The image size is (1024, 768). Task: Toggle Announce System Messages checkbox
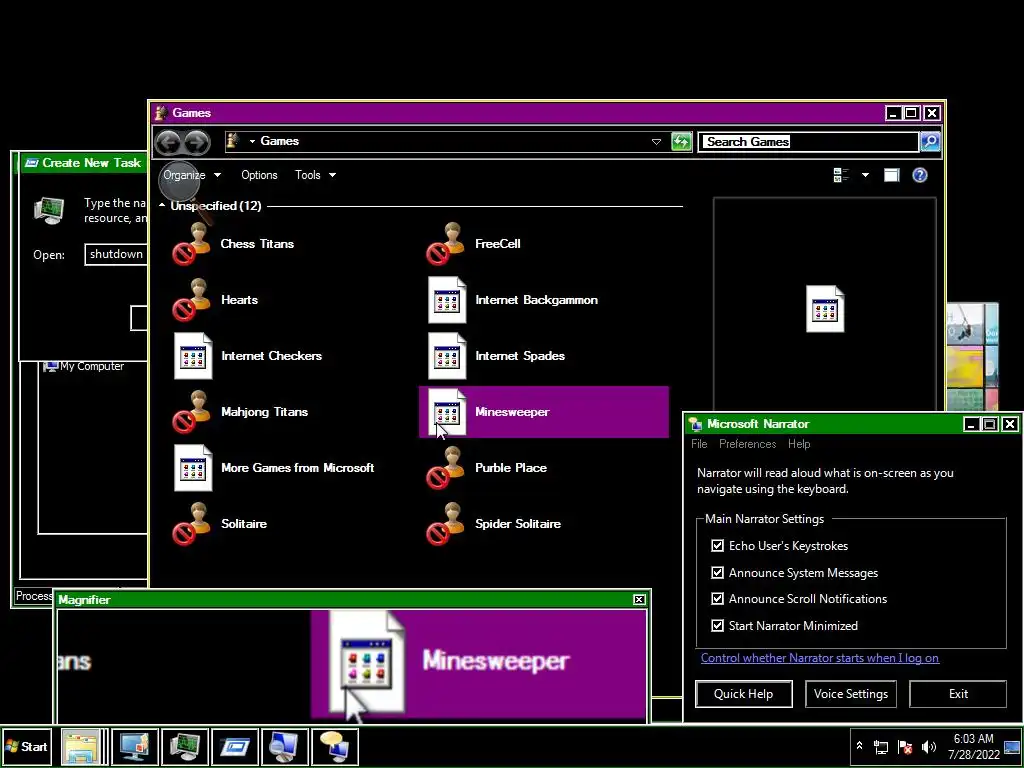(718, 573)
